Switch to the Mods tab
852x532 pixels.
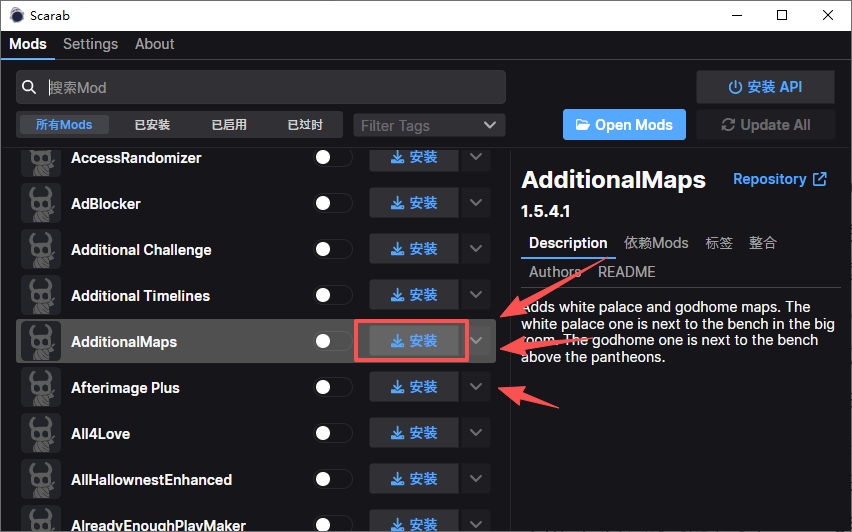28,44
